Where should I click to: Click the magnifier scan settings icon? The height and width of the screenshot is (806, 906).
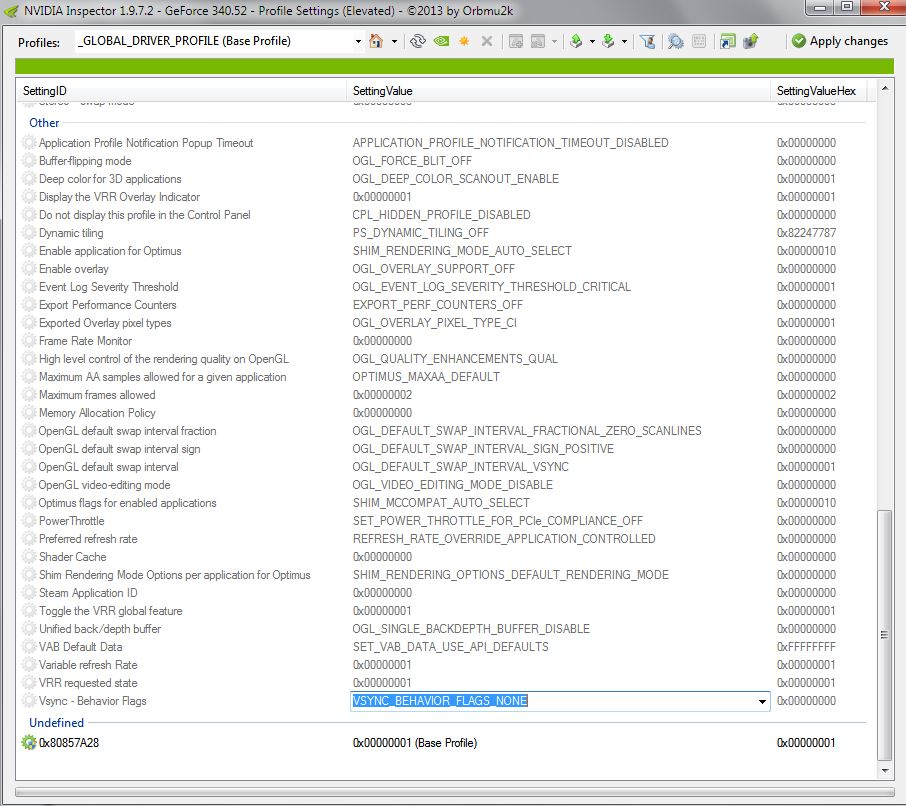(x=675, y=41)
